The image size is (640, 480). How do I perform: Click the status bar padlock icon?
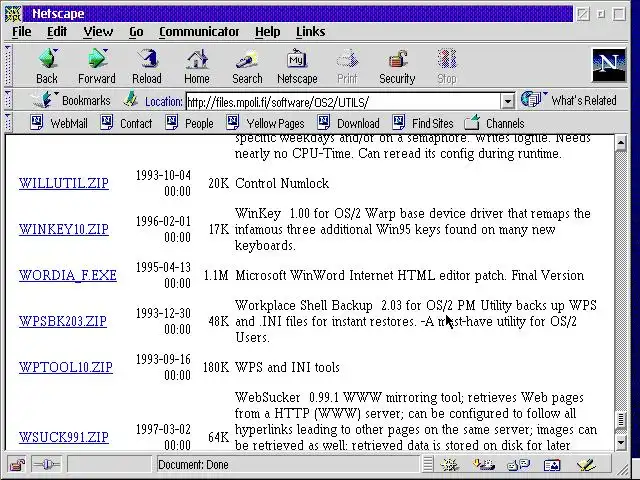click(x=17, y=464)
